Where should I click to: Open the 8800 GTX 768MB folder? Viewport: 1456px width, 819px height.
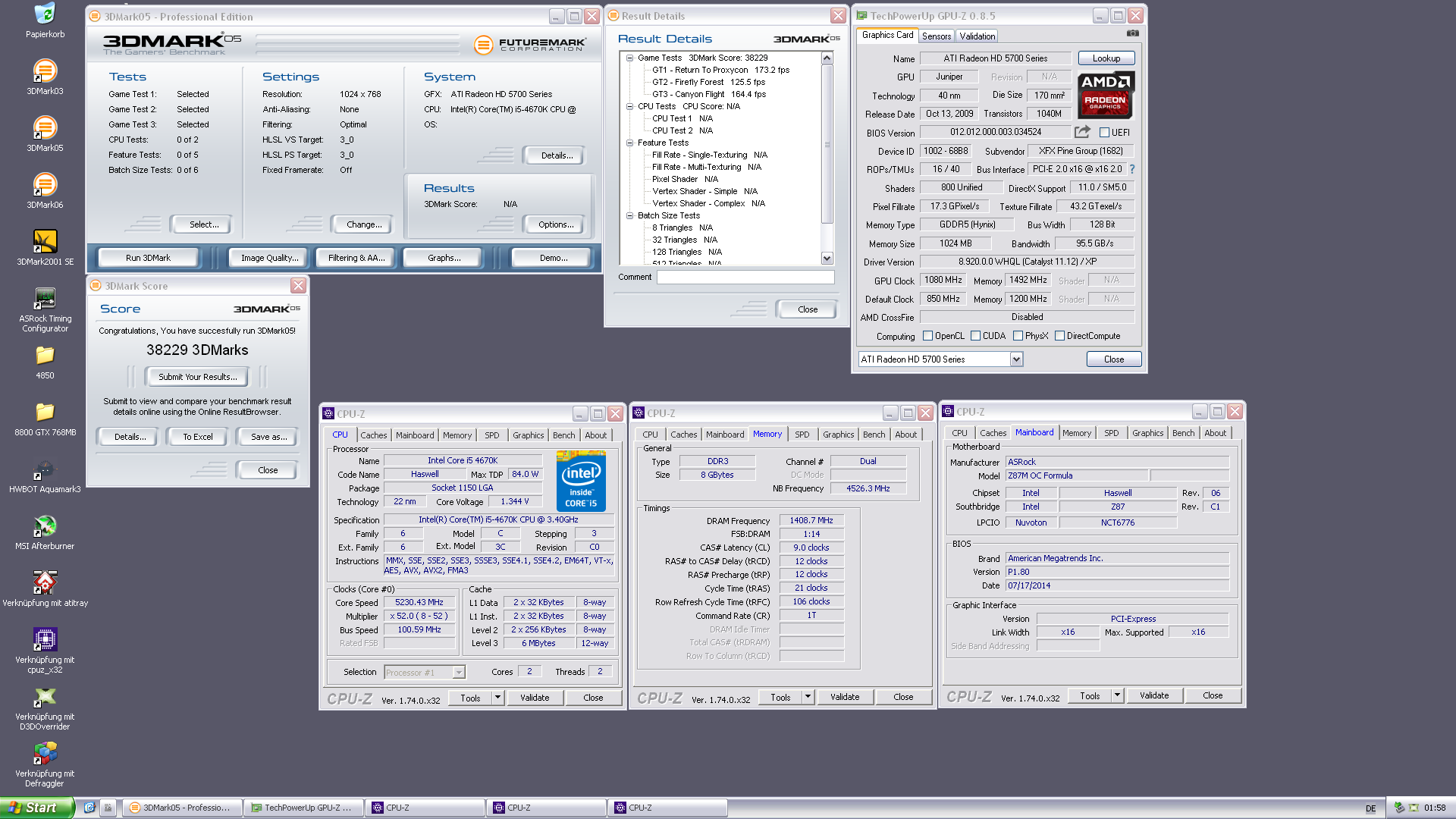(45, 418)
